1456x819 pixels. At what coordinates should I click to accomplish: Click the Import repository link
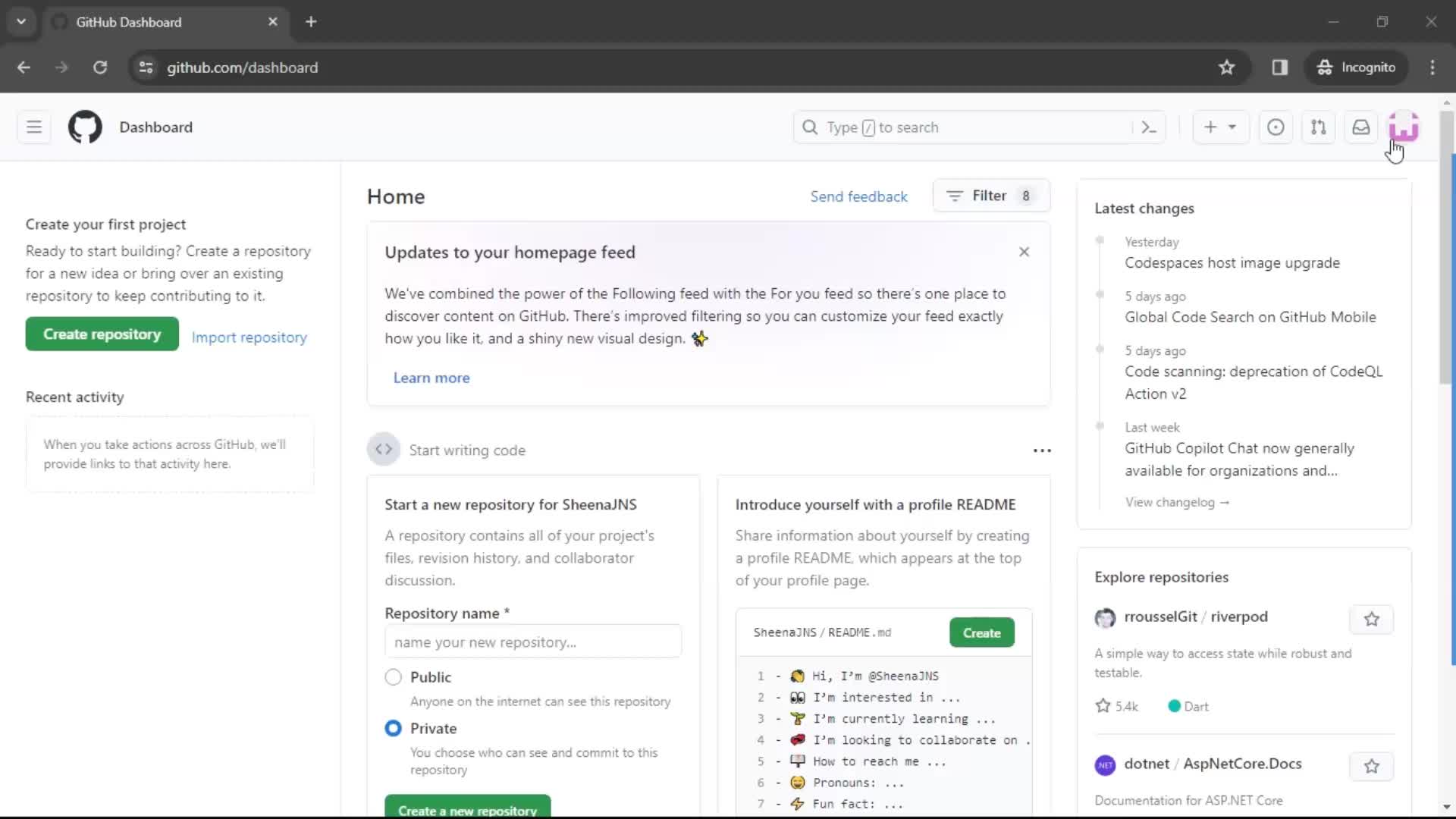click(250, 337)
